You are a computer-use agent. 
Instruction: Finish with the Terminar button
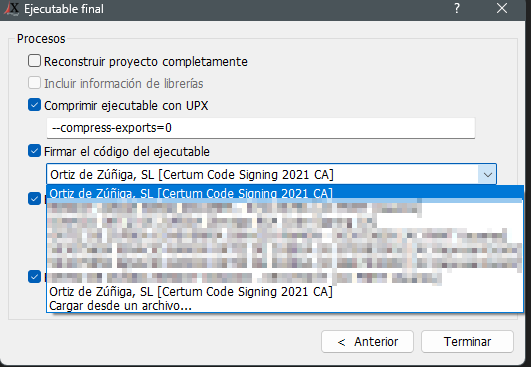(467, 342)
